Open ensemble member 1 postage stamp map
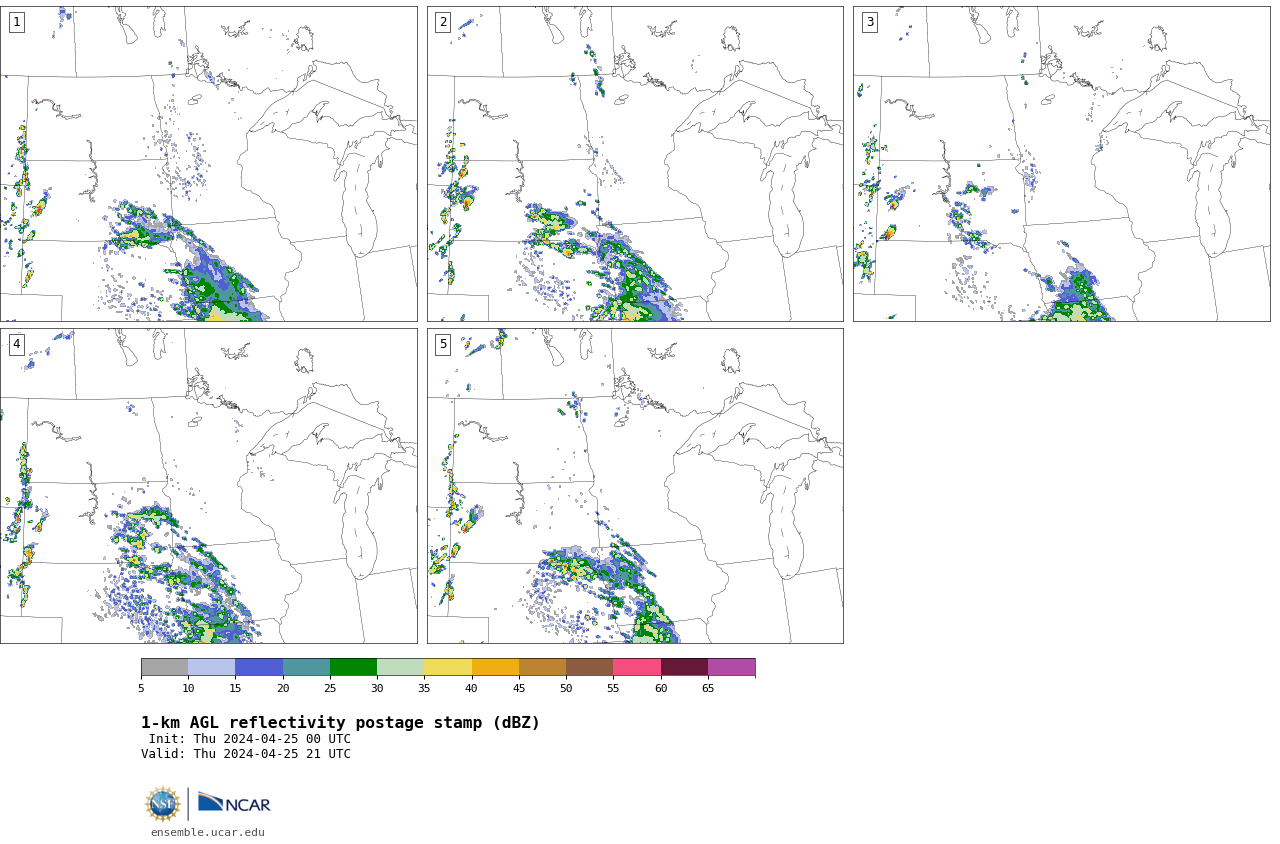The image size is (1280, 844). coord(208,164)
